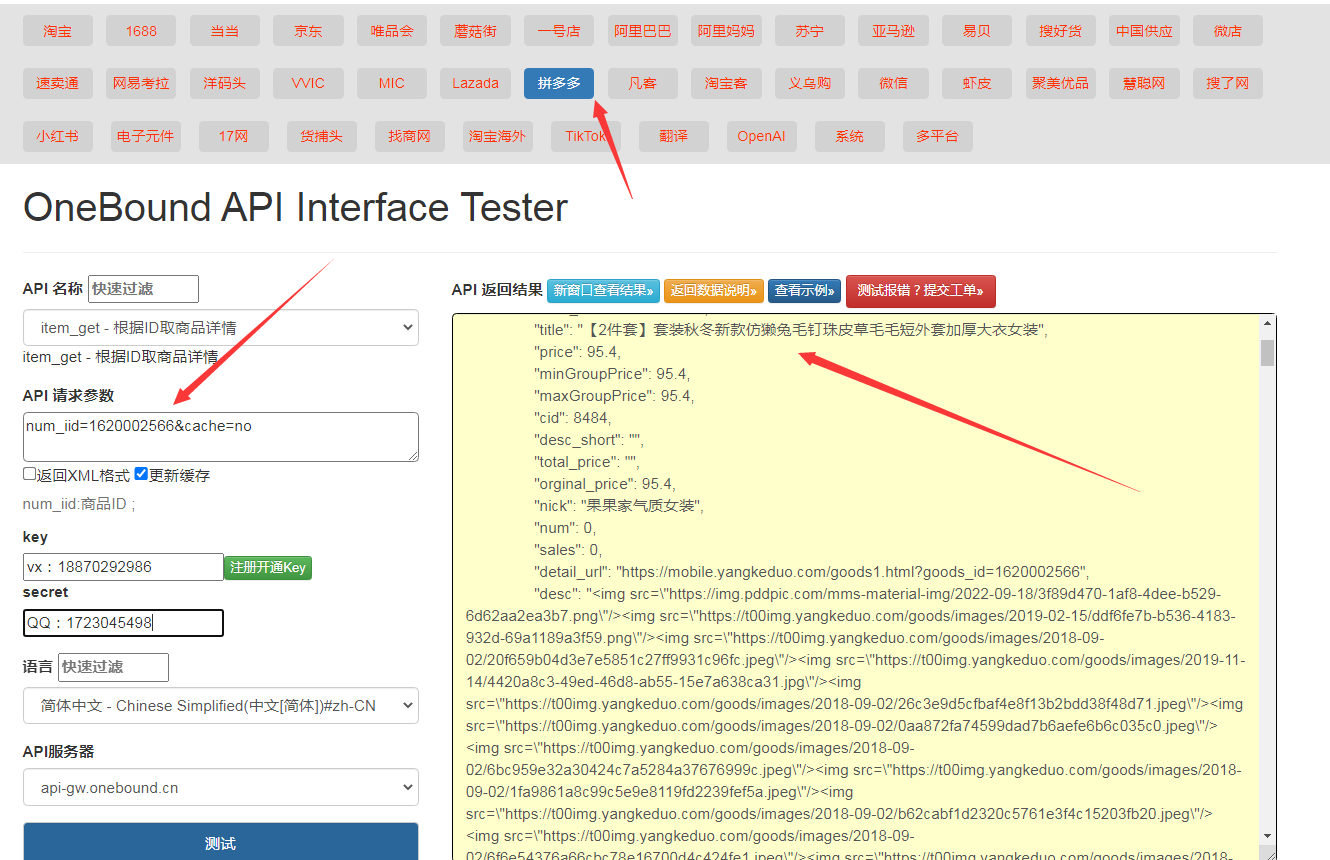Click the results vertical scrollbar thumb
1330x860 pixels.
click(1268, 353)
